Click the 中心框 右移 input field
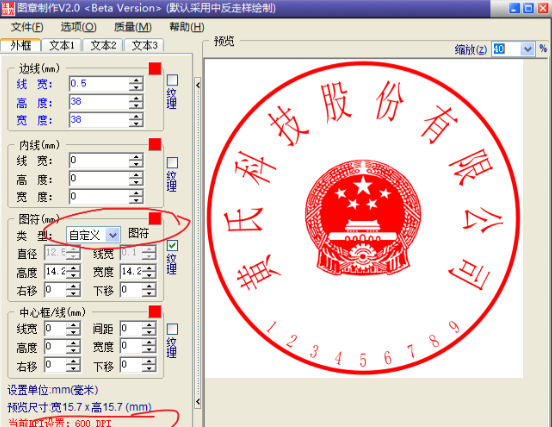The width and height of the screenshot is (552, 427). (56, 365)
